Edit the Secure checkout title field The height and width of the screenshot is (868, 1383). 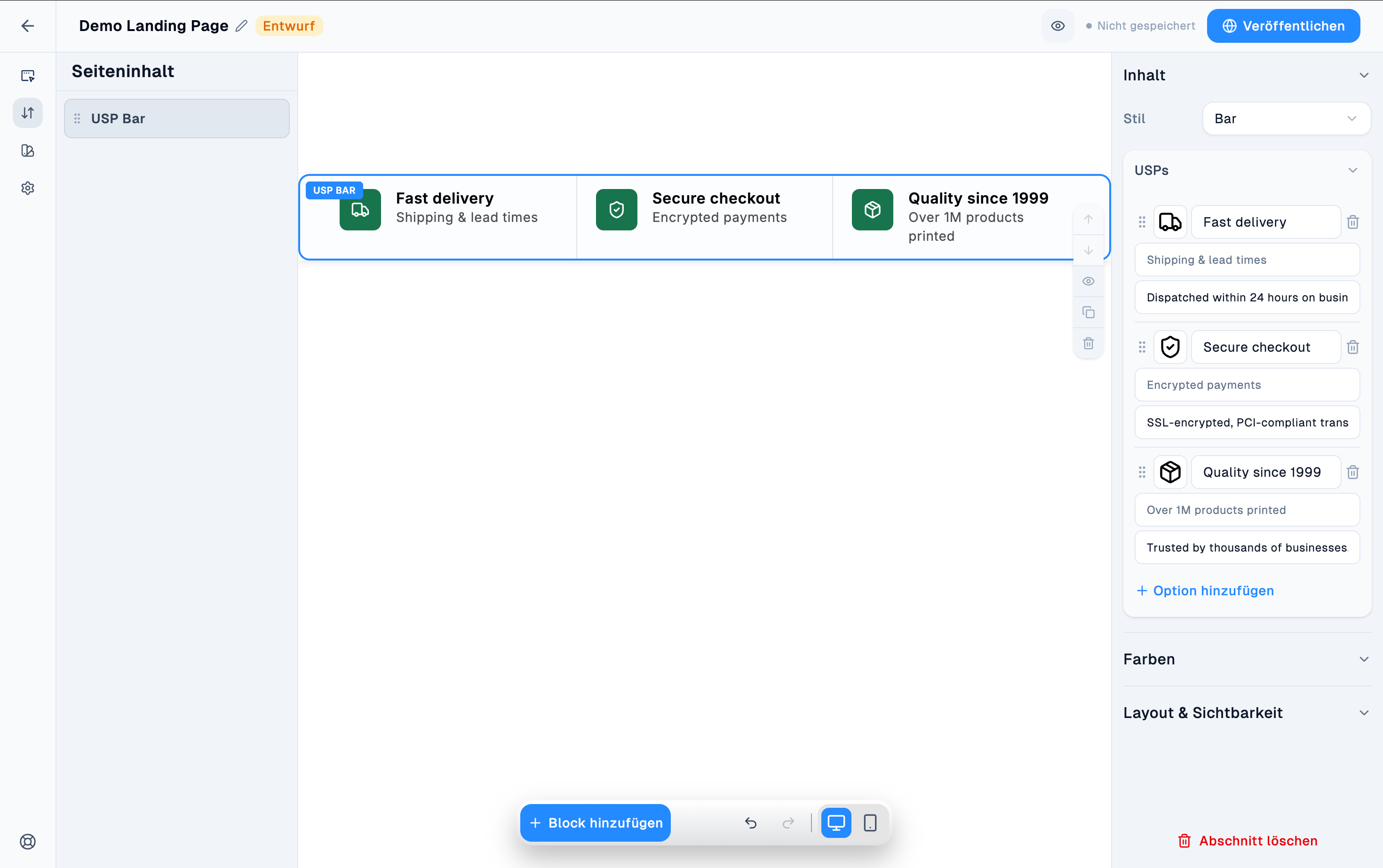[x=1266, y=347]
